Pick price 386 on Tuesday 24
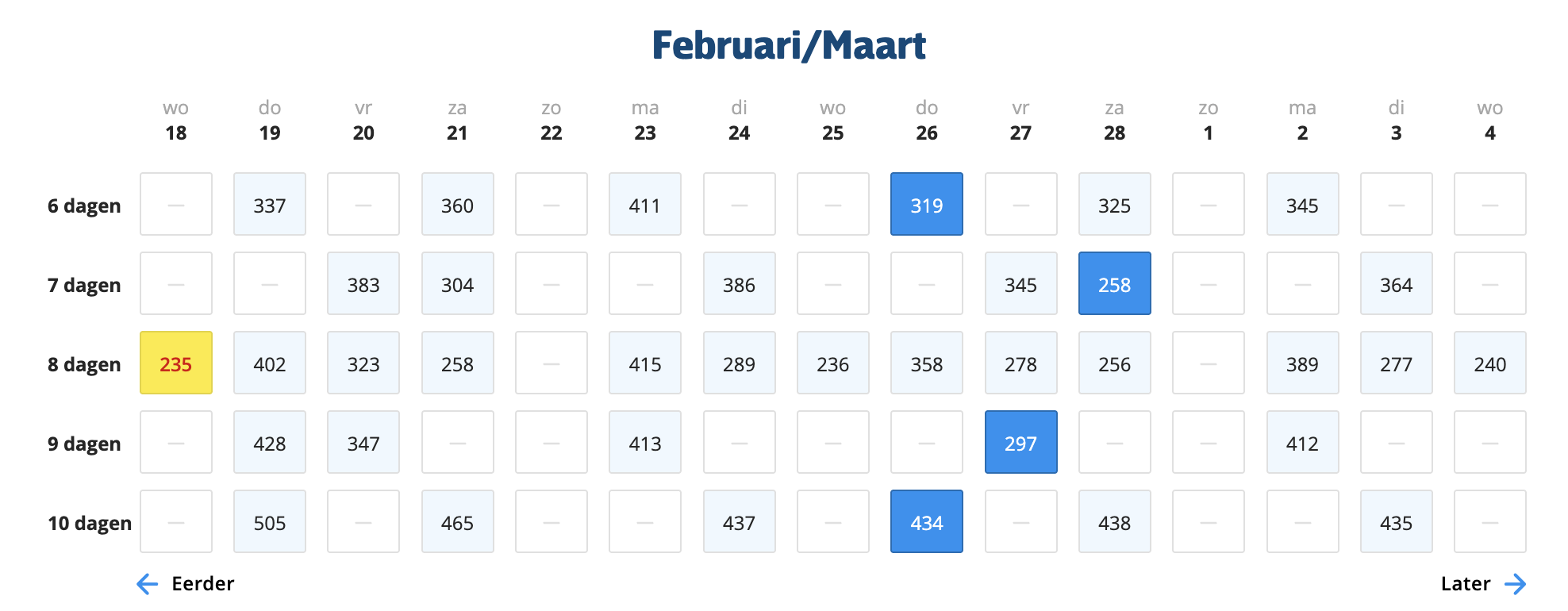The width and height of the screenshot is (1568, 611). click(739, 284)
